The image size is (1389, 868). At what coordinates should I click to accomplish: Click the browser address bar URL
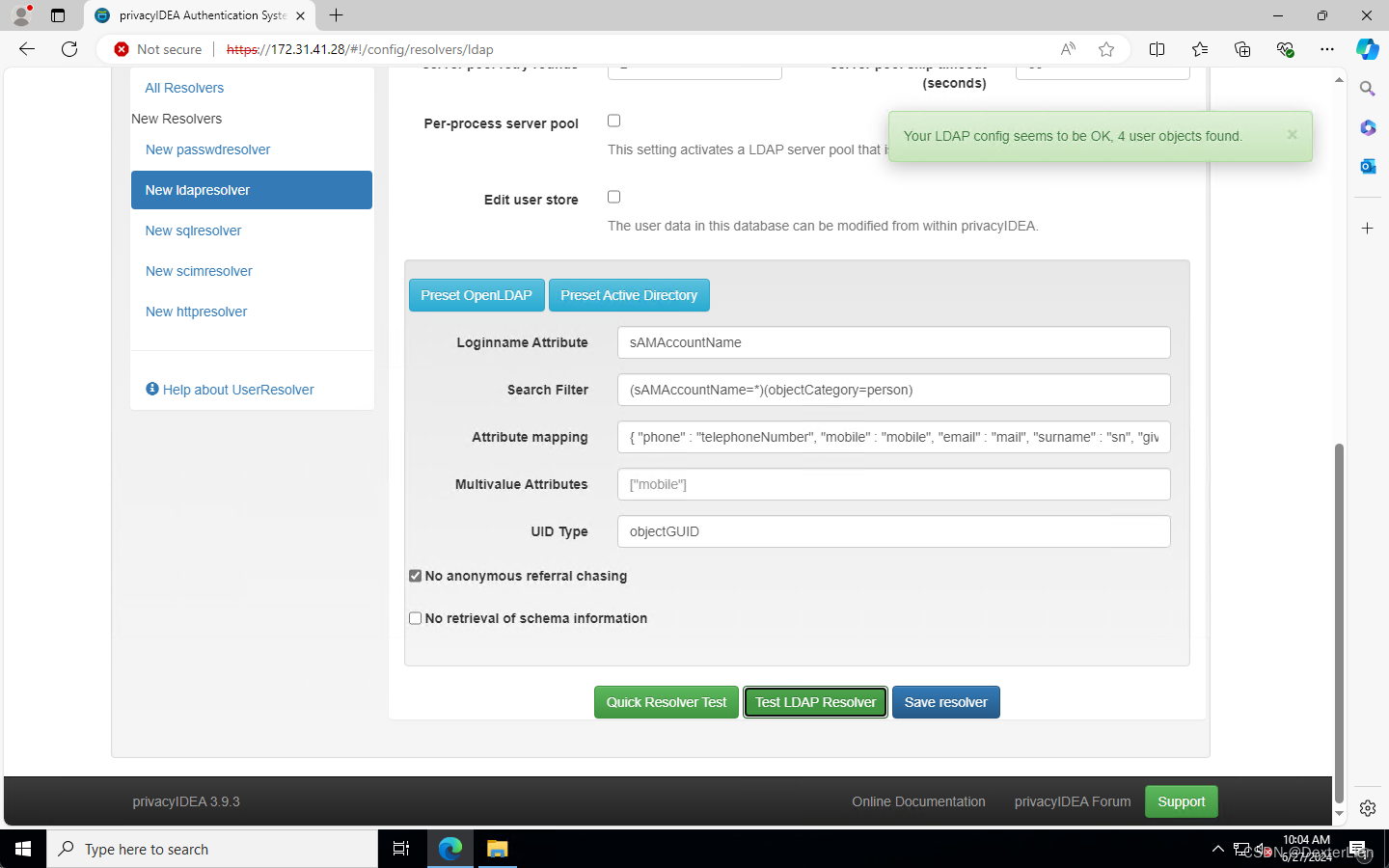(360, 49)
